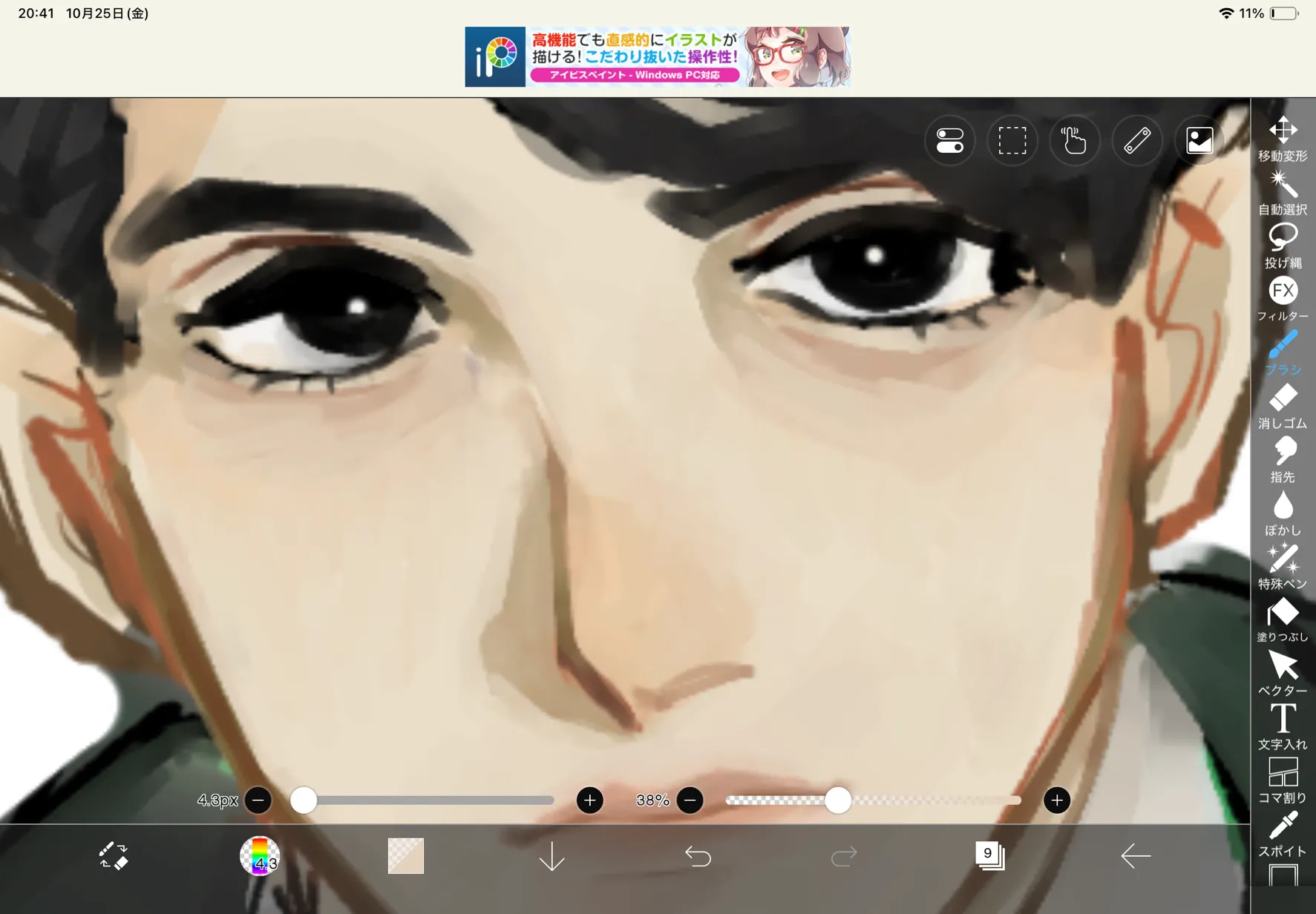Screen dimensions: 1316x914
Task: Open the selection area dashed-square icon
Action: point(1012,140)
